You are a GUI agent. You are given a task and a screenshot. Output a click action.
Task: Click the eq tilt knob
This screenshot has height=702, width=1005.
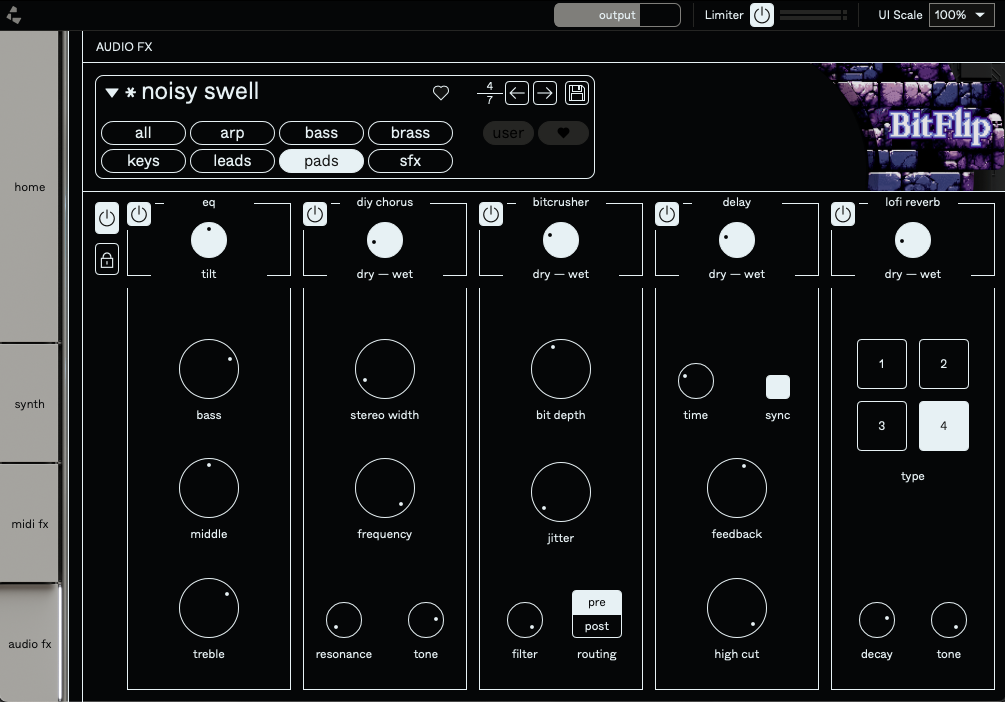(209, 240)
